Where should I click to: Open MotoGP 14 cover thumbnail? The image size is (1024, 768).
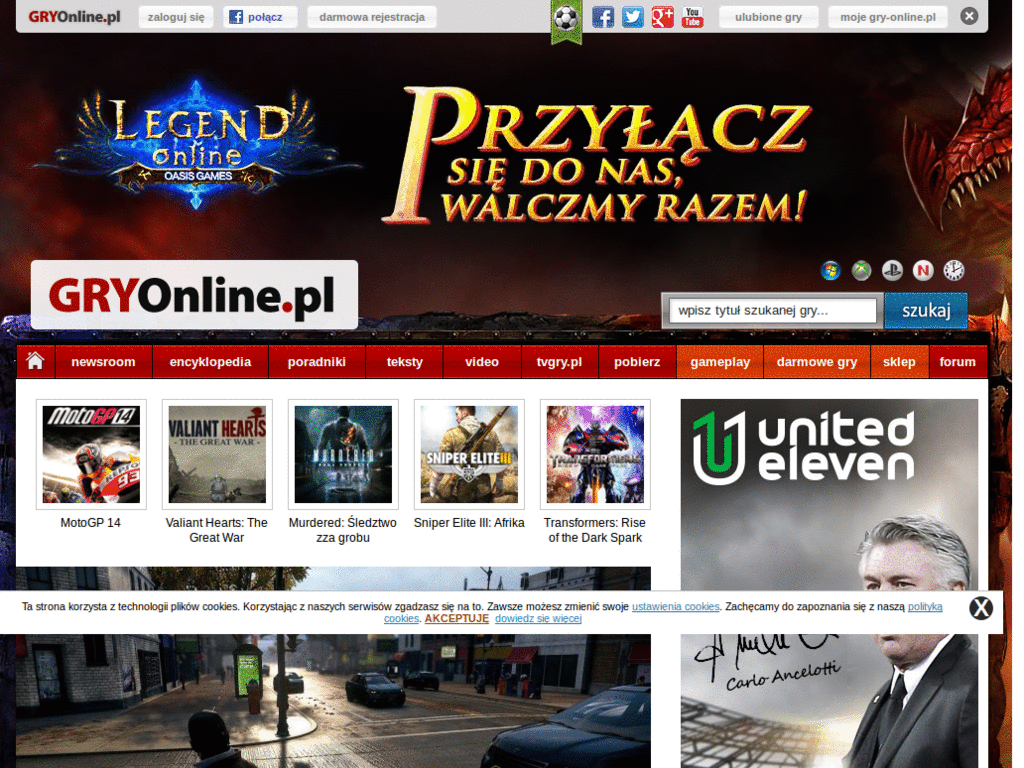pos(91,455)
